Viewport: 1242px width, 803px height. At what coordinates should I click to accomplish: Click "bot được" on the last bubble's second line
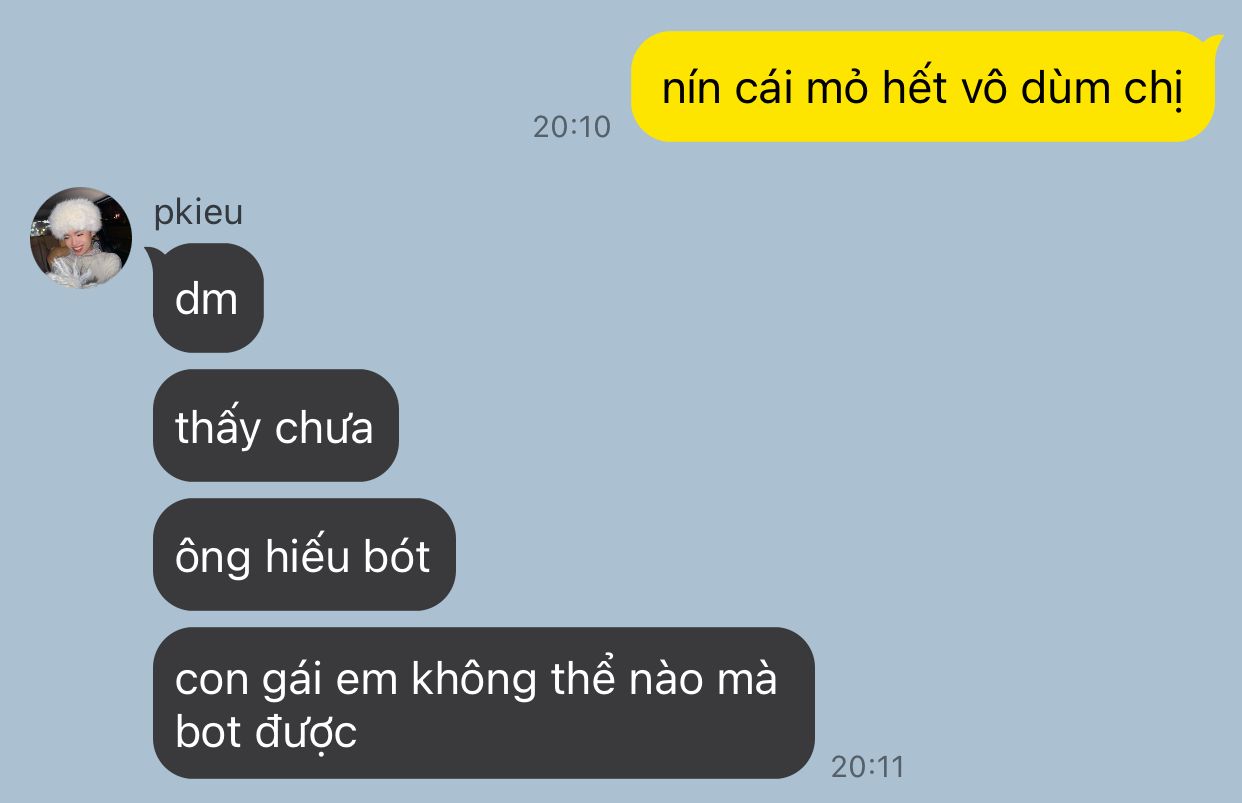266,732
